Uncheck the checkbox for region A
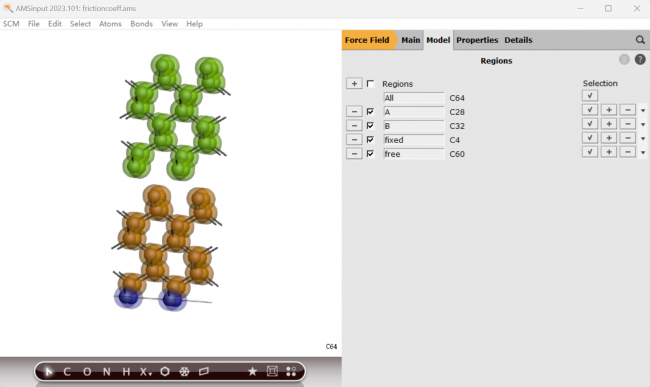The height and width of the screenshot is (387, 650). tap(370, 111)
